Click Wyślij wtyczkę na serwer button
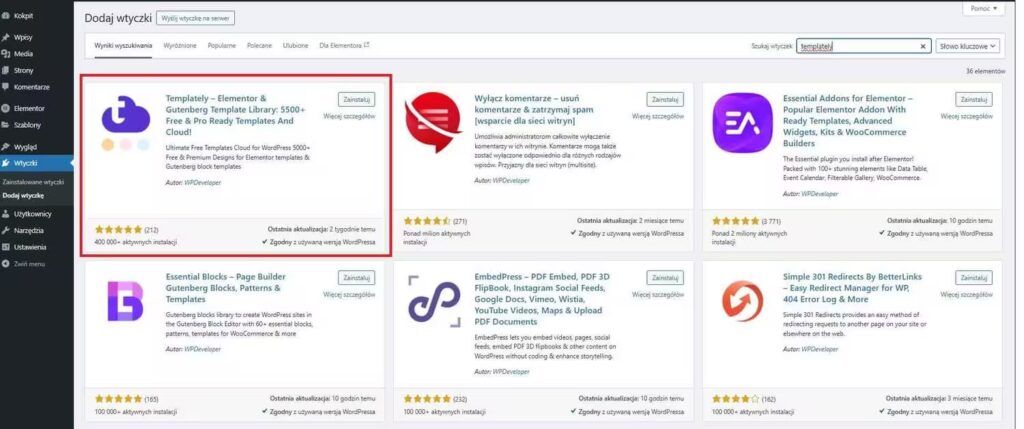1024x429 pixels. point(195,18)
